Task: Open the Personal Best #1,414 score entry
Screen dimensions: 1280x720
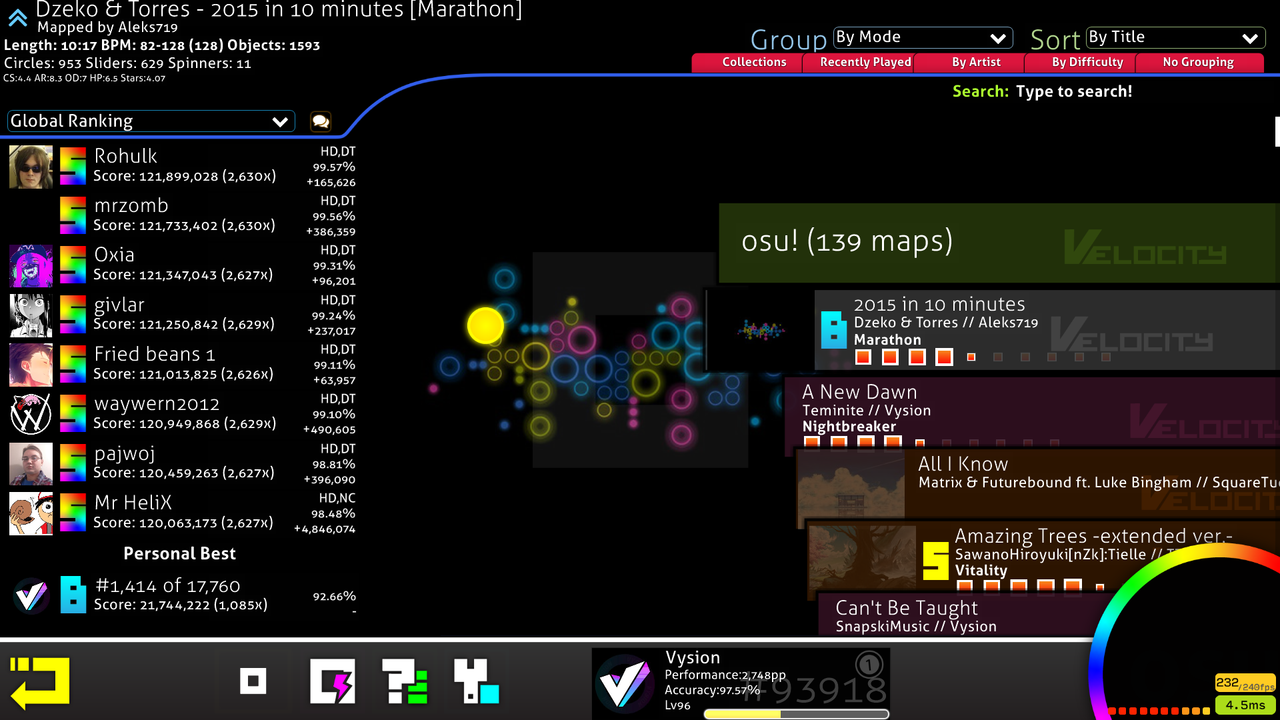Action: pos(182,595)
